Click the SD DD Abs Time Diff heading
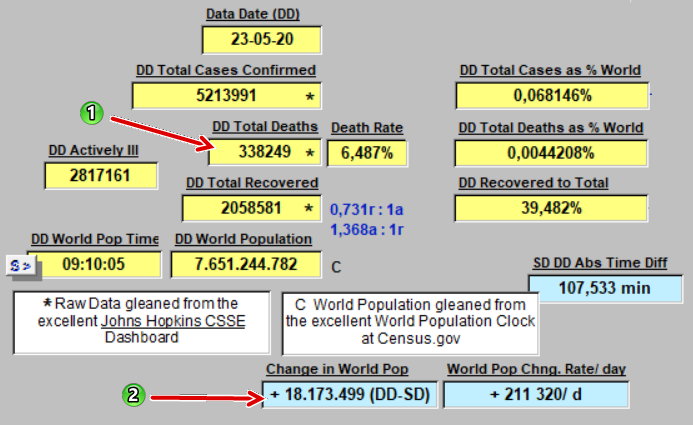This screenshot has width=693, height=425. [x=600, y=263]
